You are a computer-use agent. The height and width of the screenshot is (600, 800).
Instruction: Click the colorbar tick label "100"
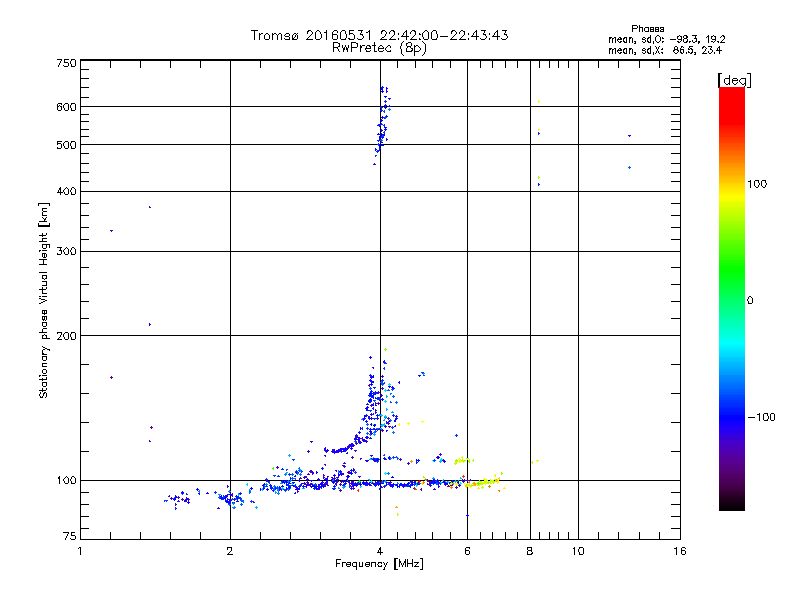coord(757,184)
